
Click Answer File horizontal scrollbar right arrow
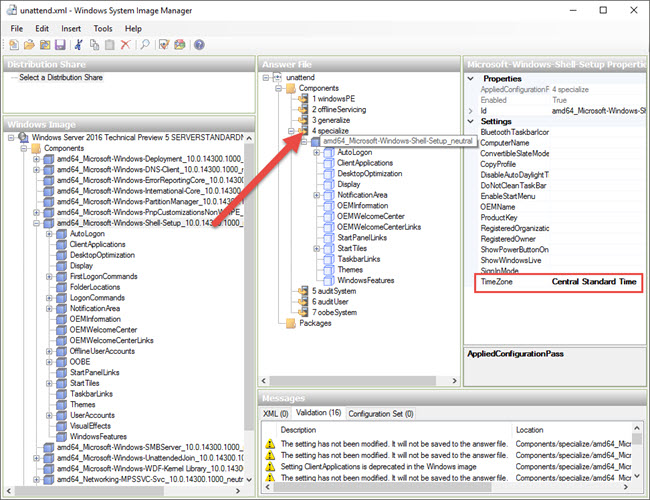454,381
